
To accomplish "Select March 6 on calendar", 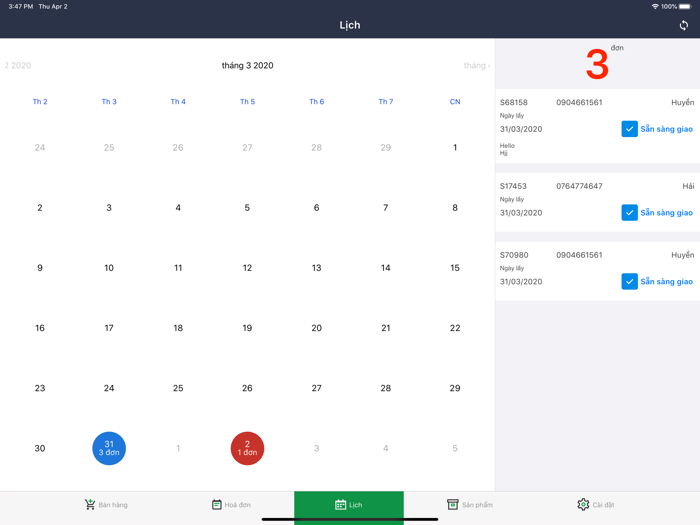I will (x=317, y=208).
